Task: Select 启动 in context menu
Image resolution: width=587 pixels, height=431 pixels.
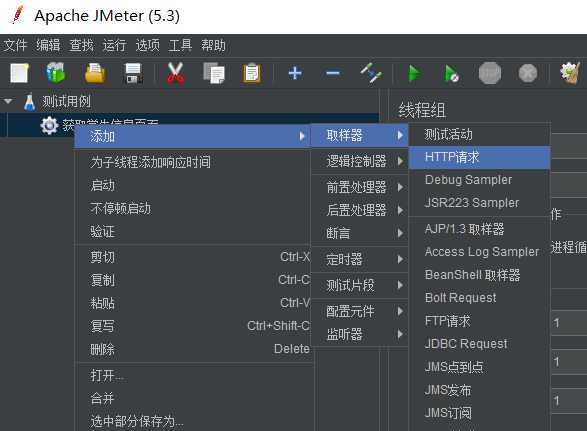Action: point(192,185)
